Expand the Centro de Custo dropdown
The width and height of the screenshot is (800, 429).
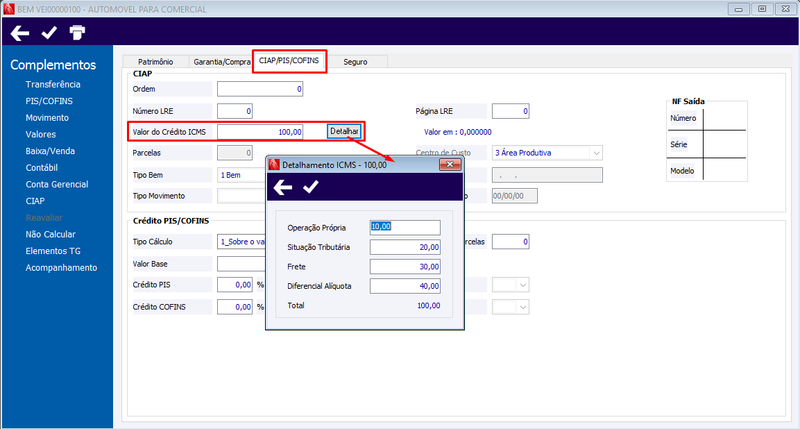coord(596,153)
